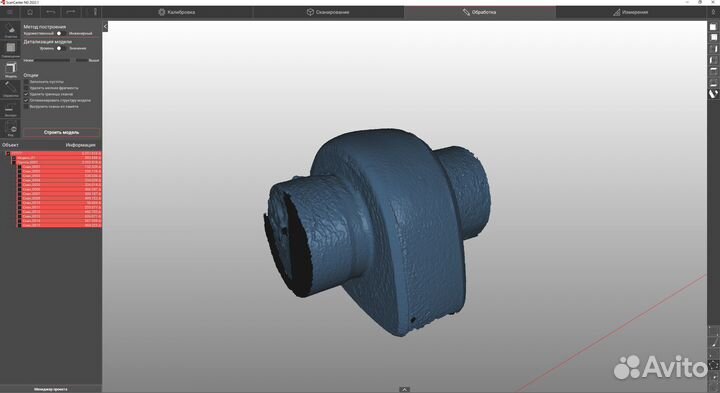
Task: Collapse the Группа_0001 tree node
Action: (x=14, y=162)
